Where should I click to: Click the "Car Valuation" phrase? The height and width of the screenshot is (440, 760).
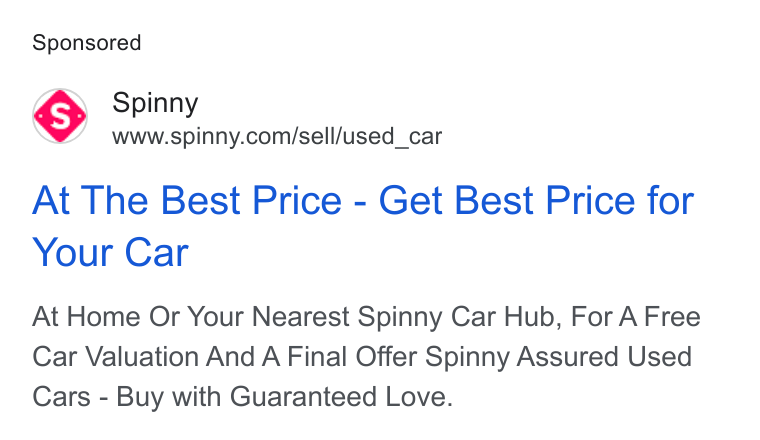115,357
